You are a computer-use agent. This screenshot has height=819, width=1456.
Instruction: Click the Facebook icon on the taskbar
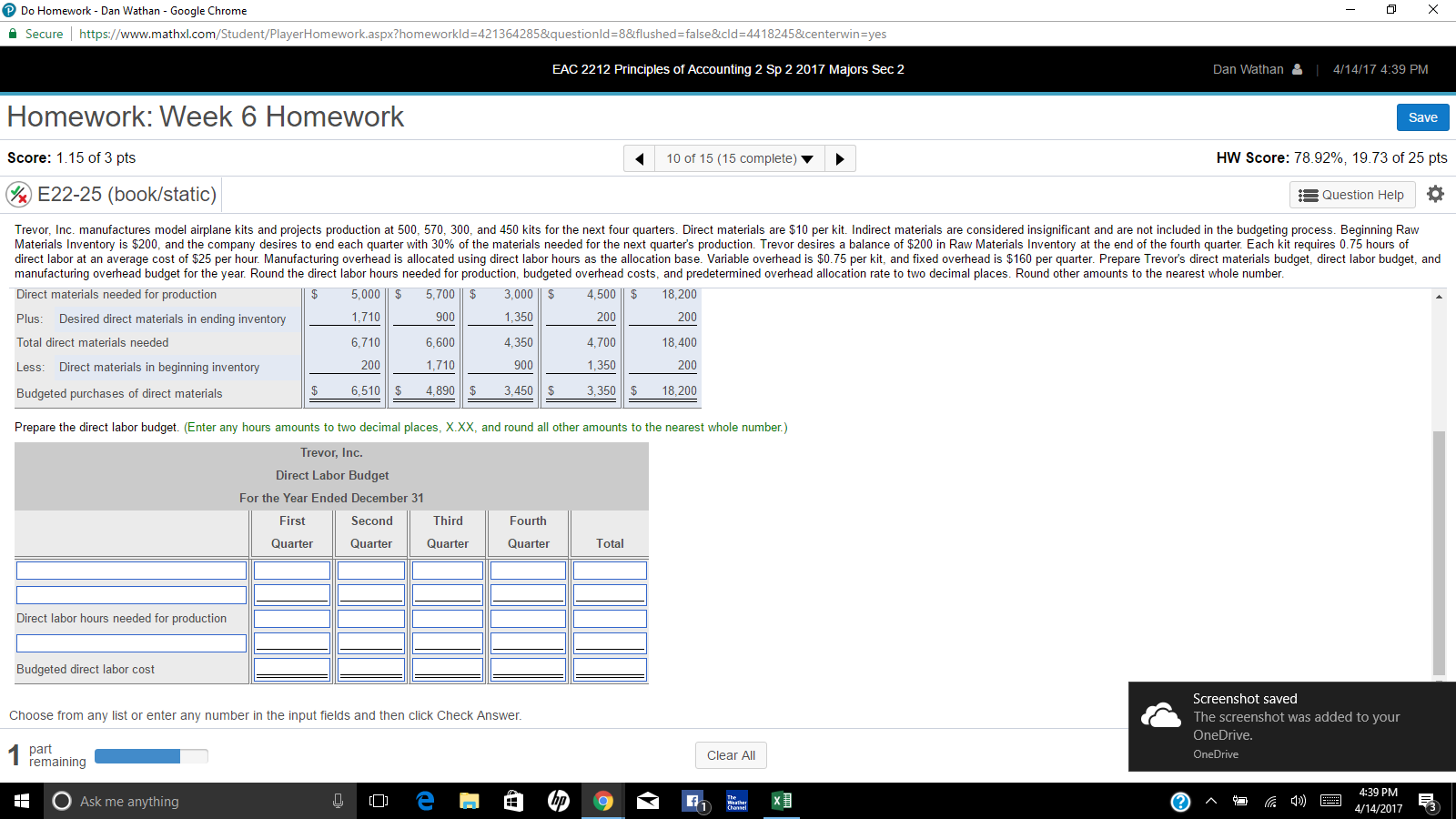click(692, 801)
